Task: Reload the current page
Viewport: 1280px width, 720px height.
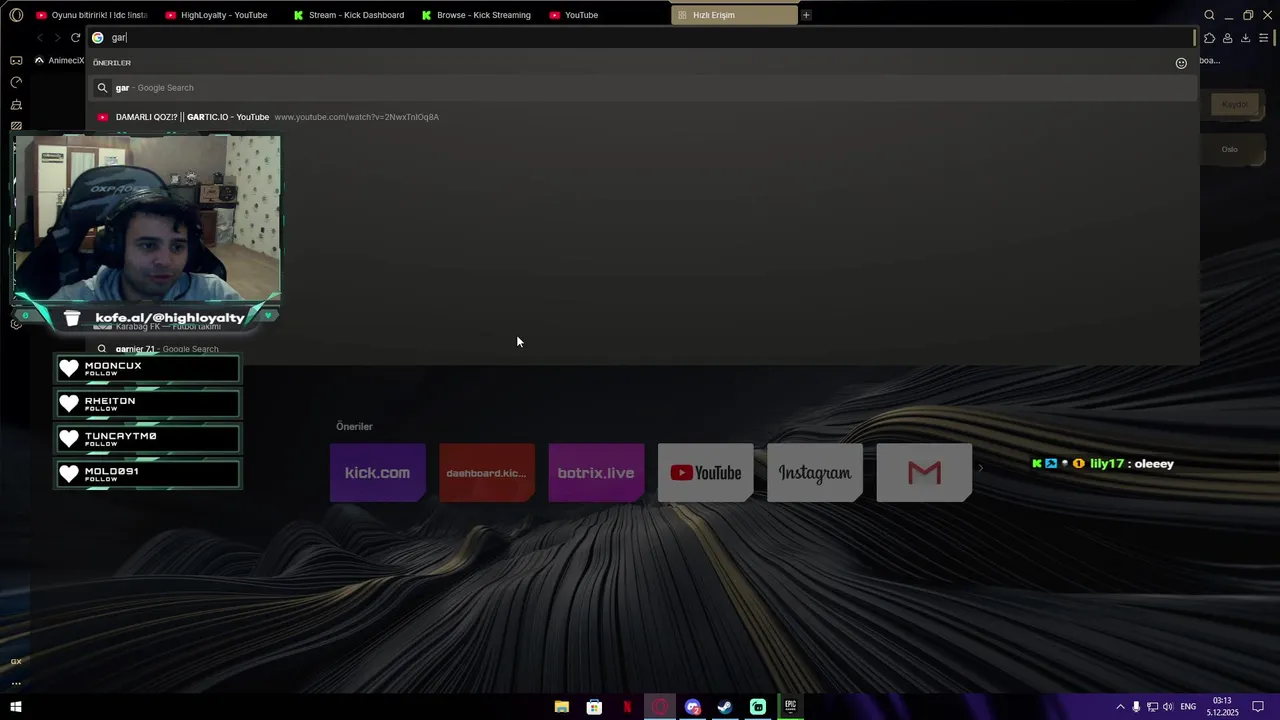Action: (x=75, y=38)
